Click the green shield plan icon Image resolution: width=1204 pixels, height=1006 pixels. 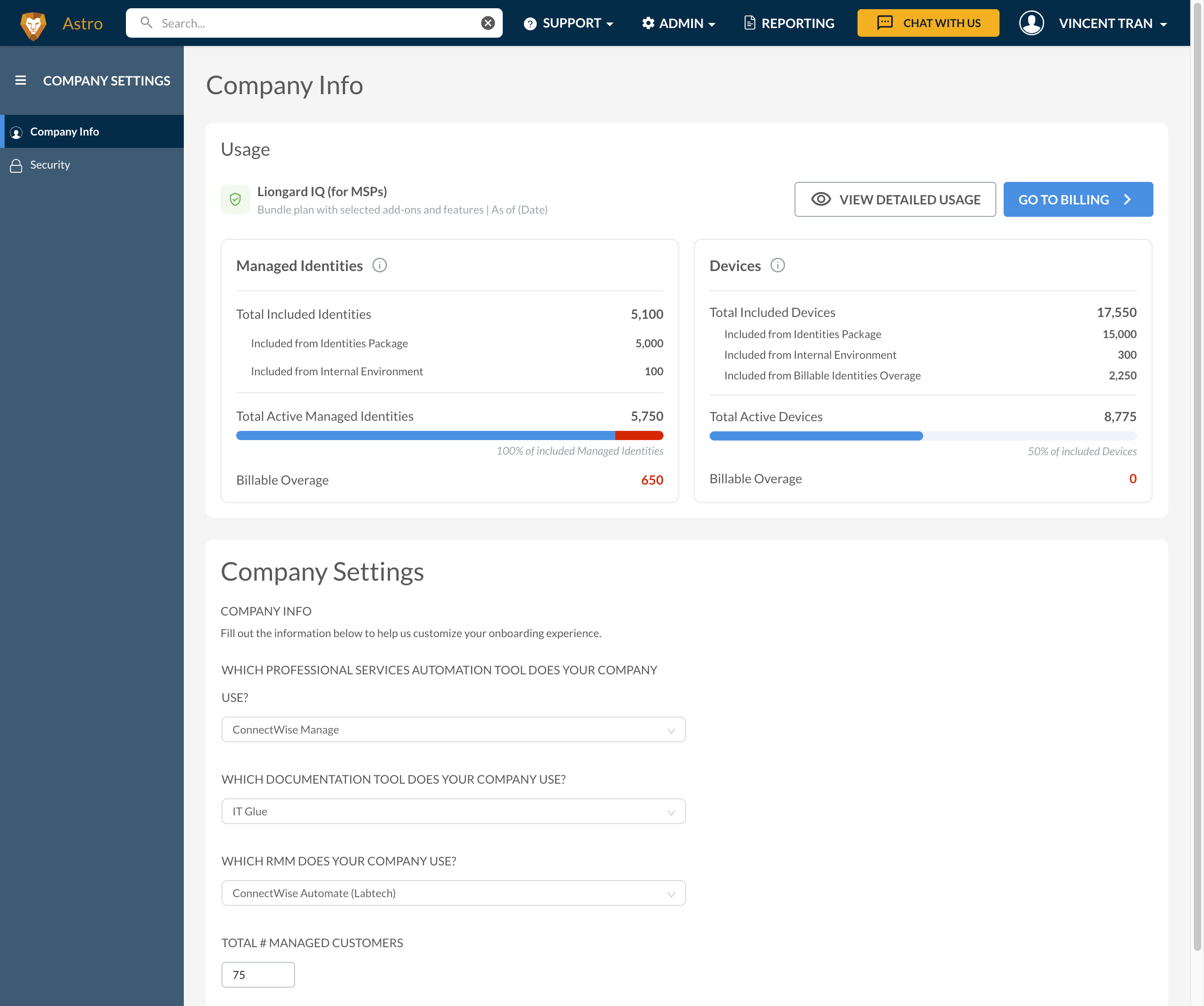click(235, 199)
